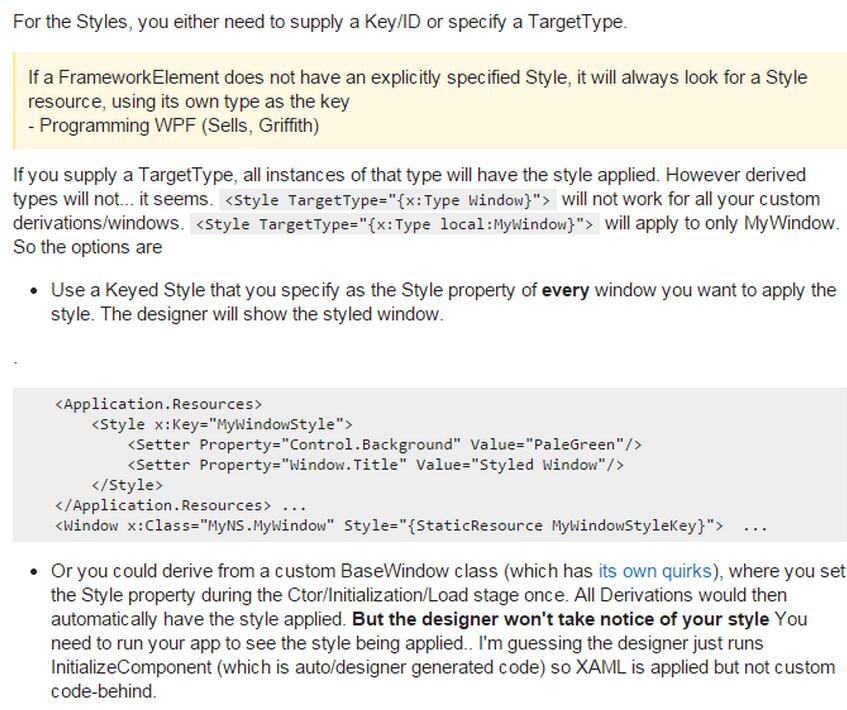Click the text 'code-behind.' at the end
This screenshot has height=710, width=847.
104,691
